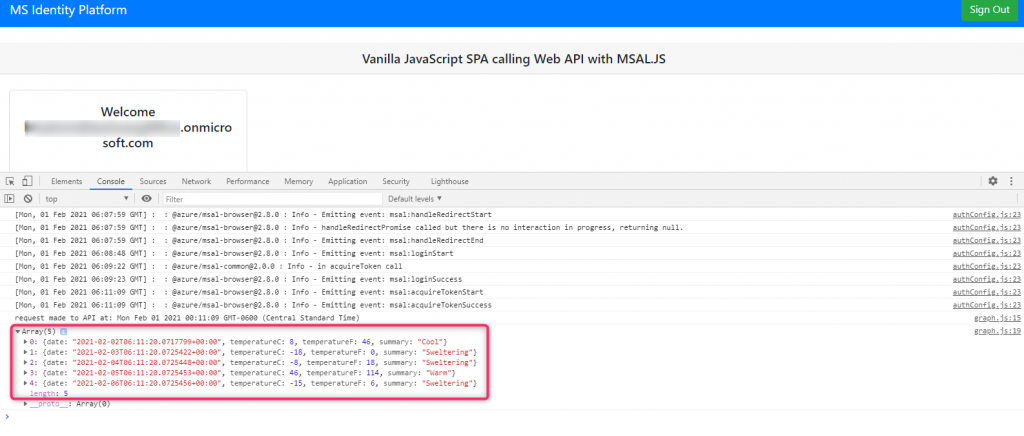
Task: Open authConfig.js:23 link for loginStart row
Action: pyautogui.click(x=986, y=253)
